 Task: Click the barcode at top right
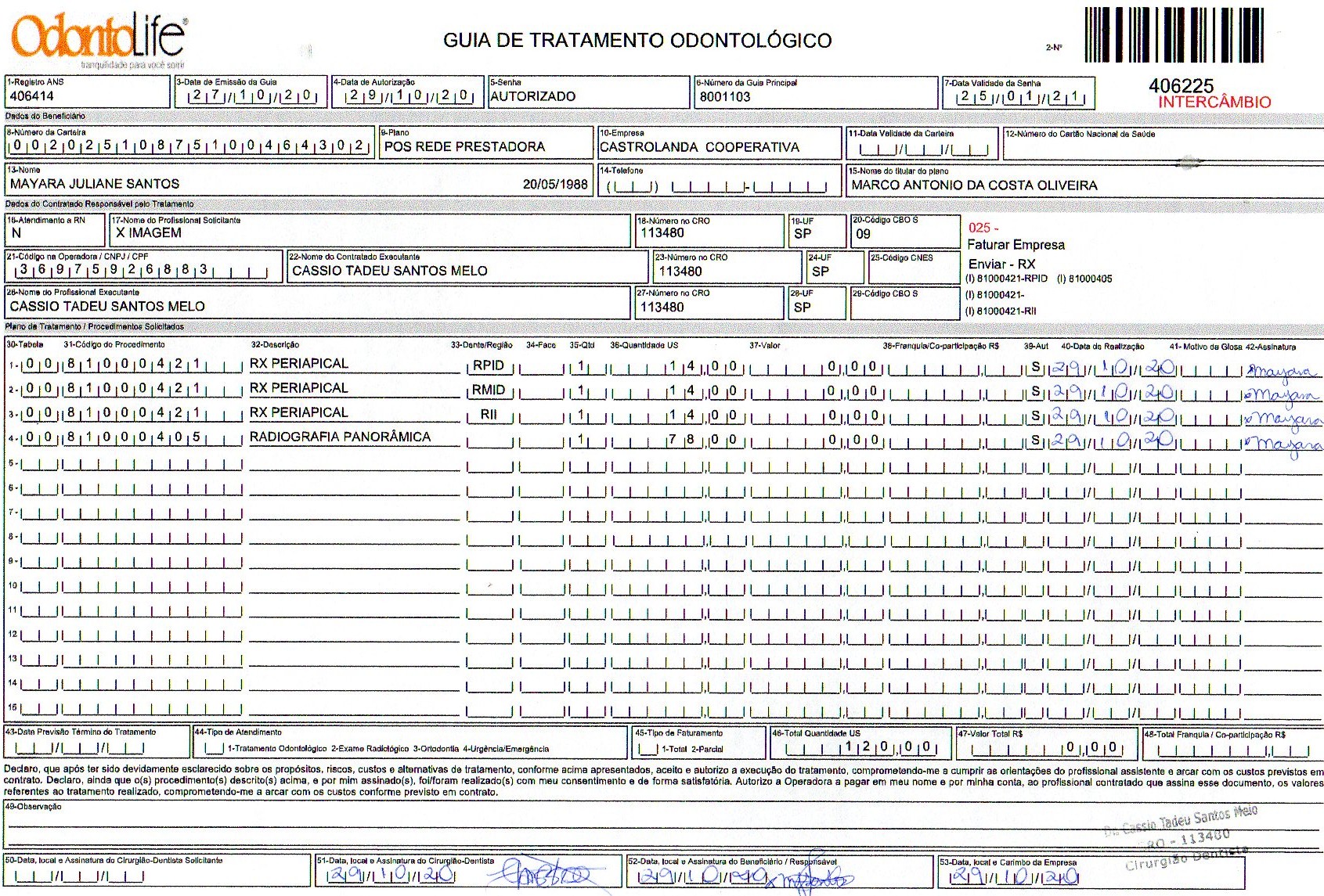tap(1174, 35)
